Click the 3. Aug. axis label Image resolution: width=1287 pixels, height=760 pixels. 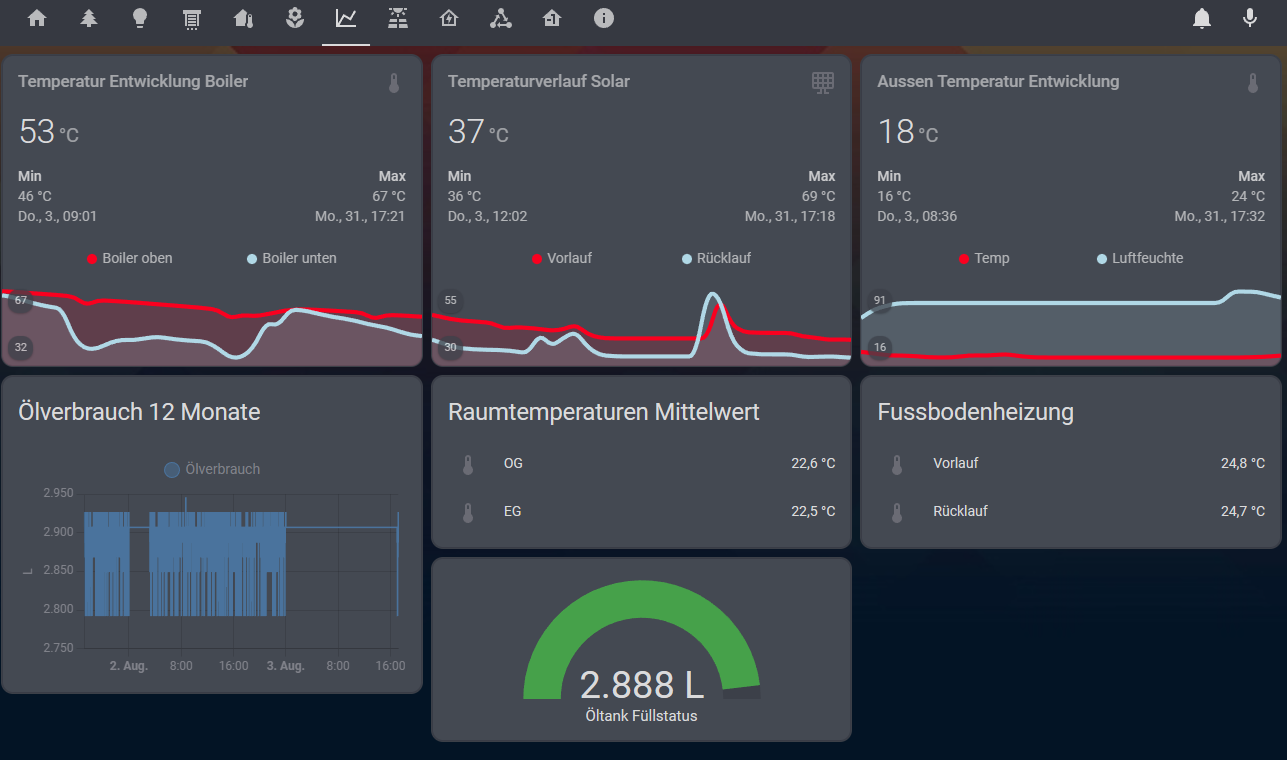(x=286, y=666)
